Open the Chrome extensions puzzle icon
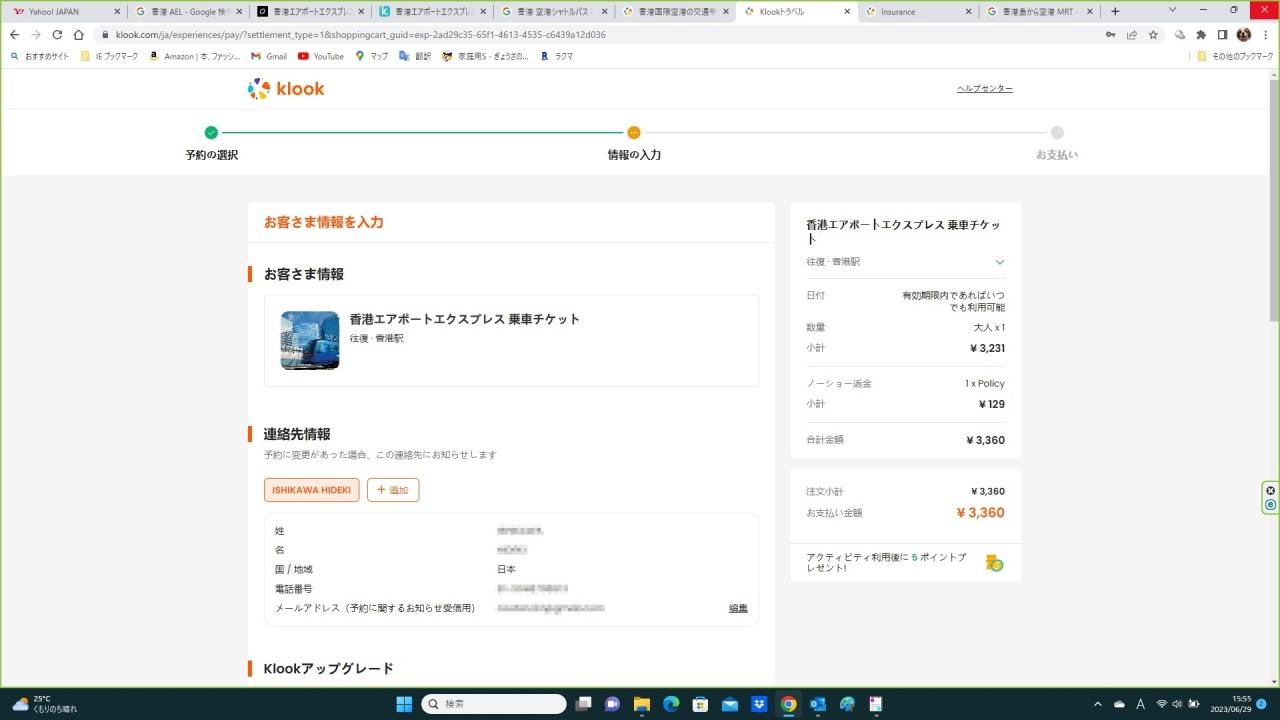Viewport: 1280px width, 720px height. coord(1201,34)
